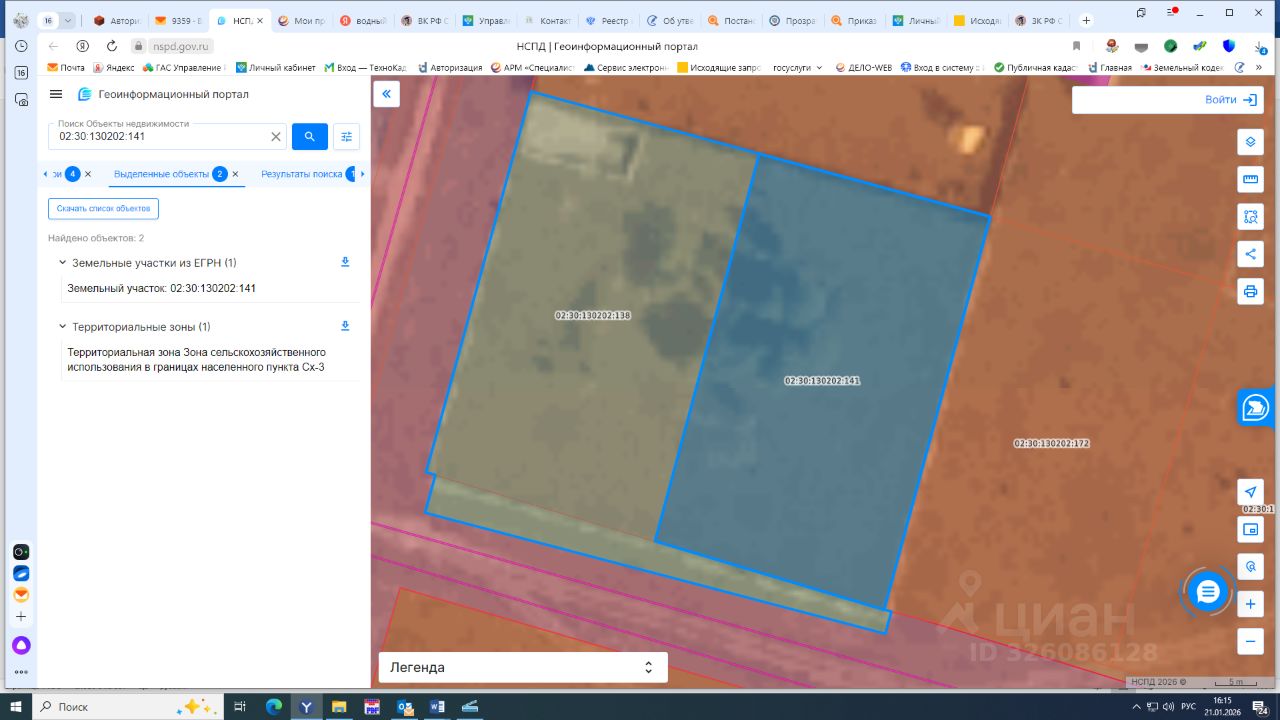Click the 02:30:130202:172 parcel label on map
The height and width of the screenshot is (720, 1280).
[x=1051, y=443]
